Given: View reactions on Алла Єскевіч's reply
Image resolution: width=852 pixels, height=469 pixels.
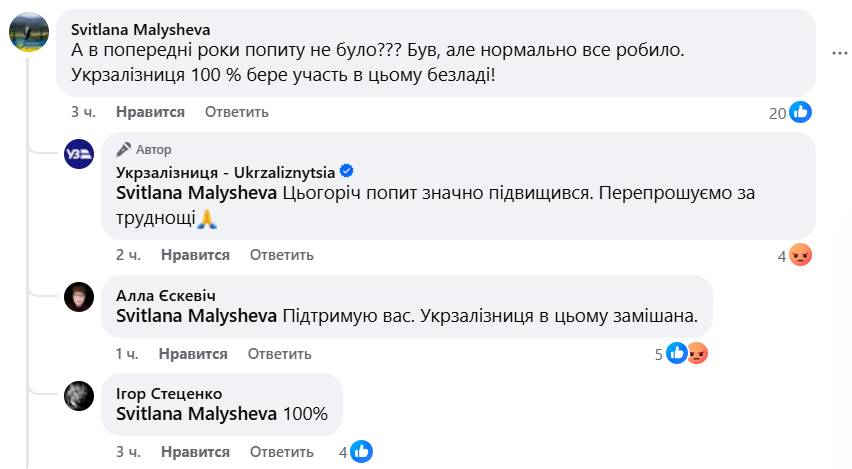Looking at the screenshot, I should coord(687,353).
